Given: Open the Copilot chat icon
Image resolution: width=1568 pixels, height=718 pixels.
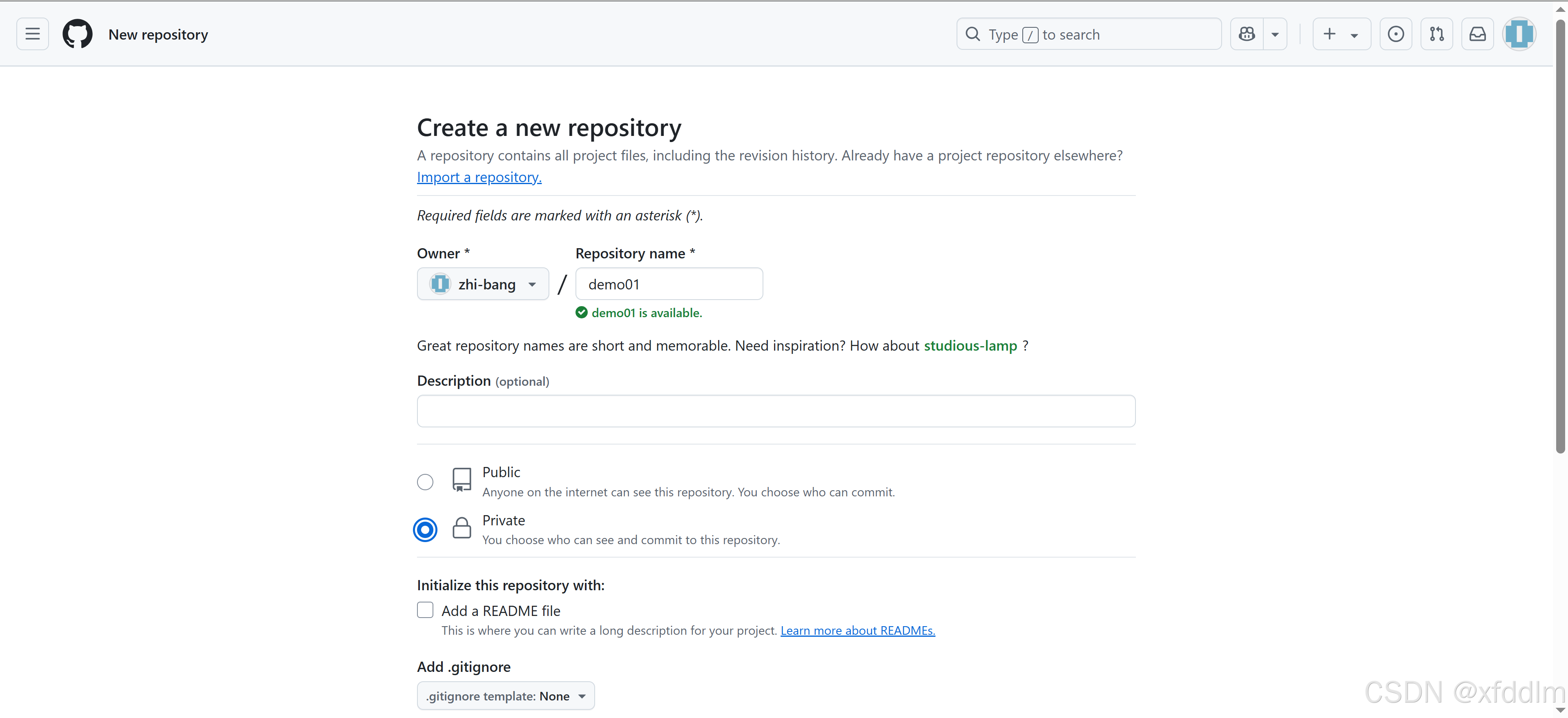Looking at the screenshot, I should [1247, 34].
